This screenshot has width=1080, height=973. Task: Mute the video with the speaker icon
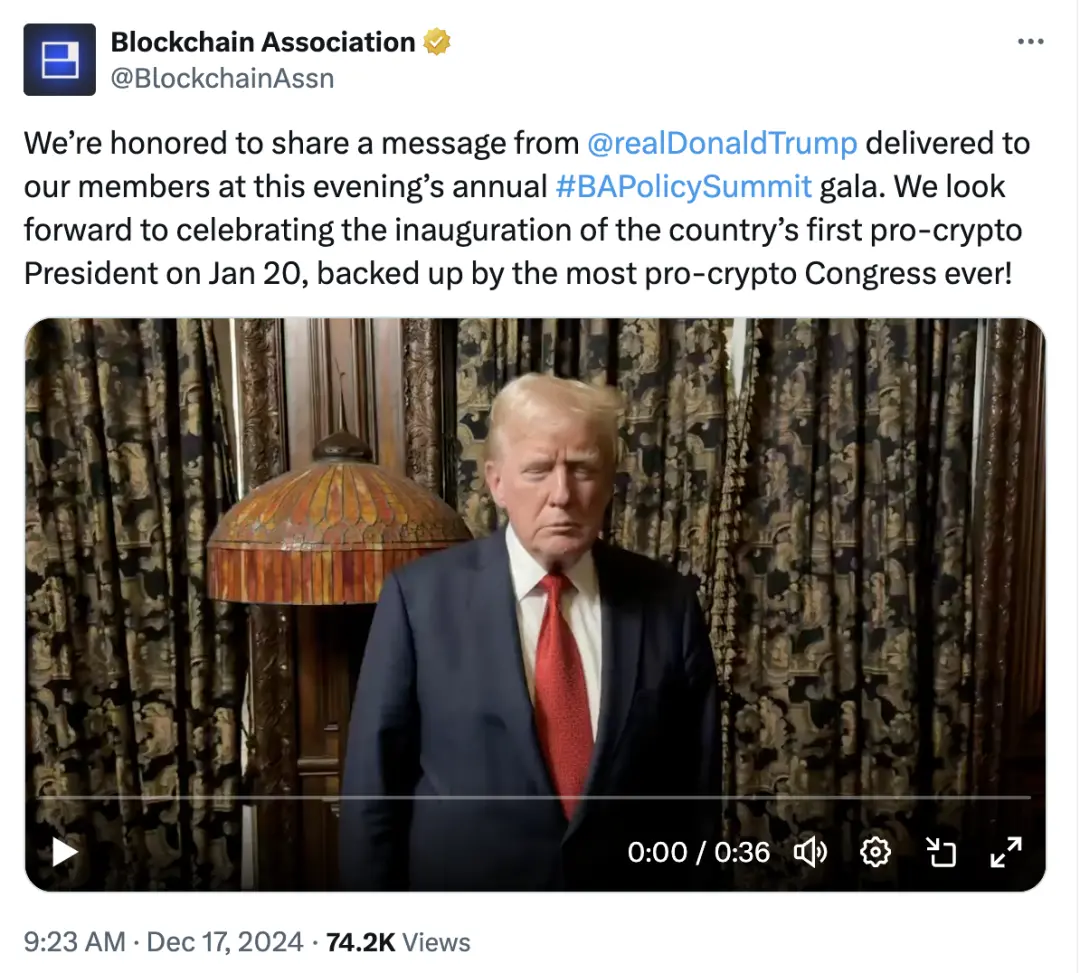[x=811, y=852]
